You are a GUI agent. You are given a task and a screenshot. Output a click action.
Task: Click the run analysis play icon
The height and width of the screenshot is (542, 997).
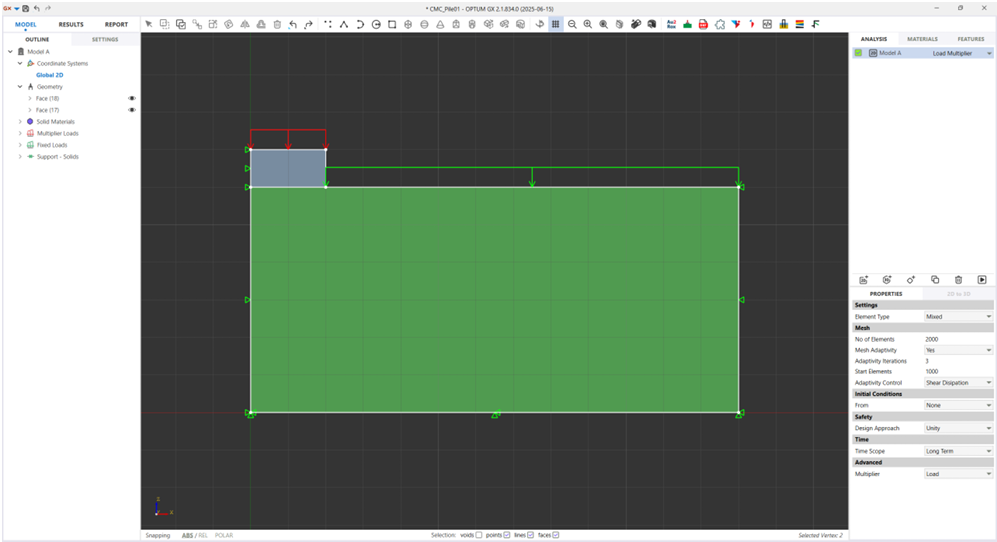tap(982, 280)
